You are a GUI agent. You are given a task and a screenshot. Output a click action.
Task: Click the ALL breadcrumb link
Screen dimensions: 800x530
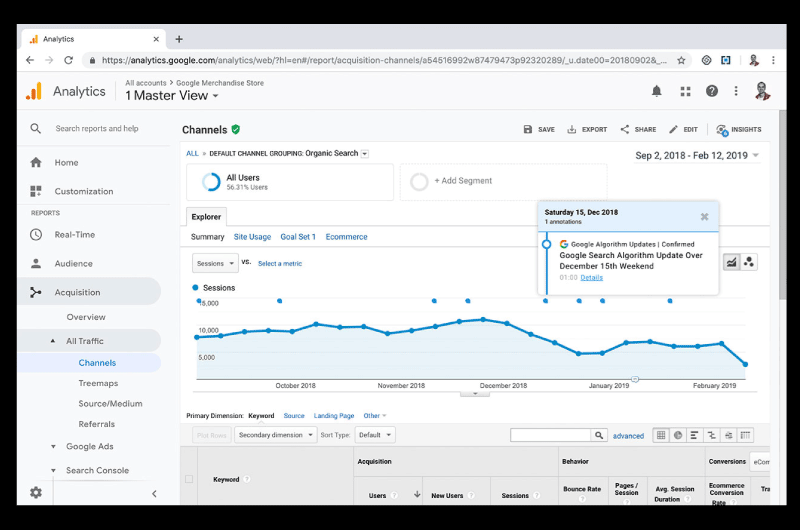tap(192, 154)
